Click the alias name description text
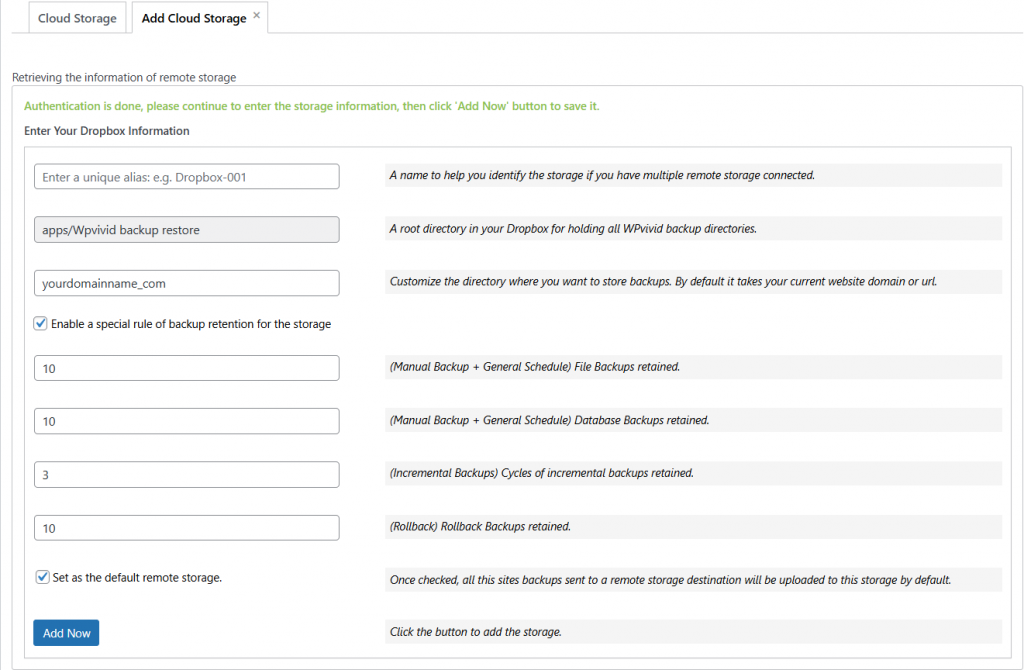 click(x=602, y=175)
